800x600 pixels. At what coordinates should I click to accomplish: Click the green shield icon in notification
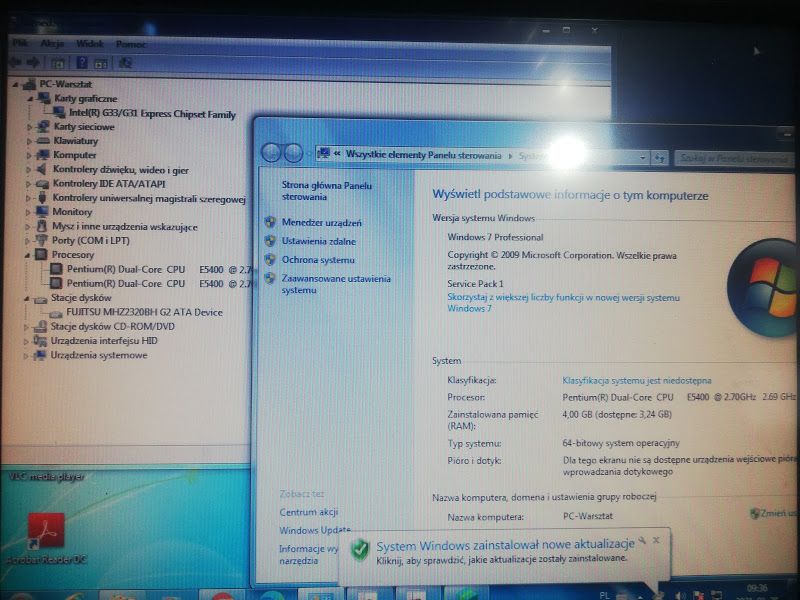coord(360,550)
